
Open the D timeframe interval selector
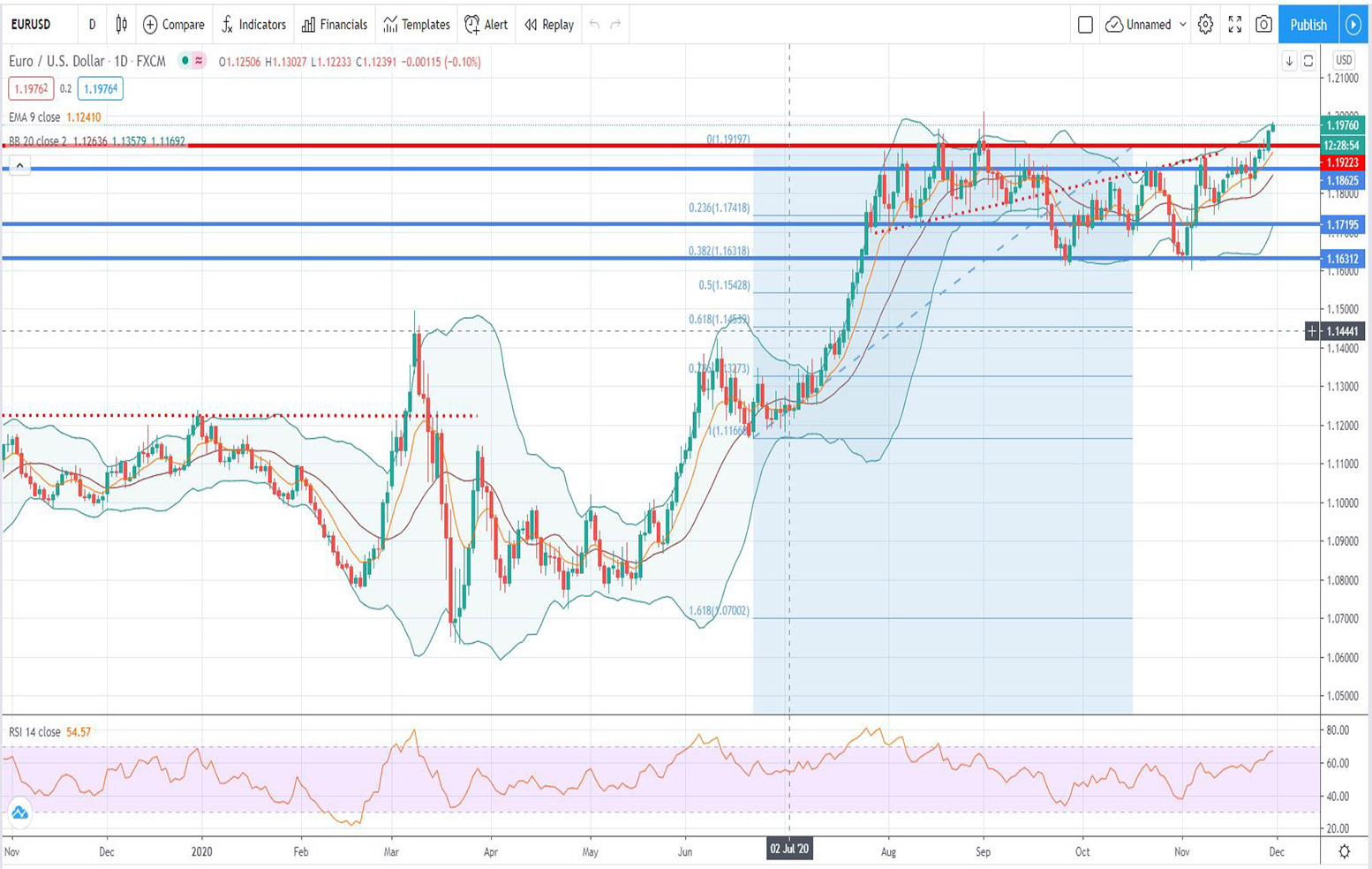(92, 25)
